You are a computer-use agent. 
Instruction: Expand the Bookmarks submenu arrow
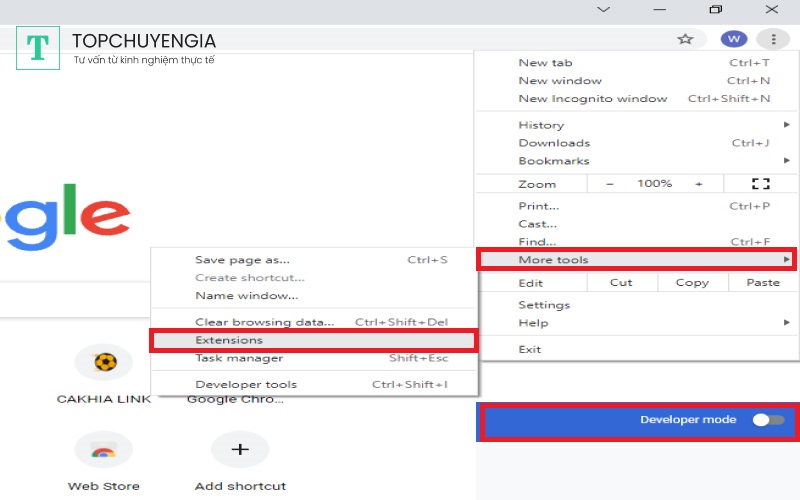coord(787,161)
